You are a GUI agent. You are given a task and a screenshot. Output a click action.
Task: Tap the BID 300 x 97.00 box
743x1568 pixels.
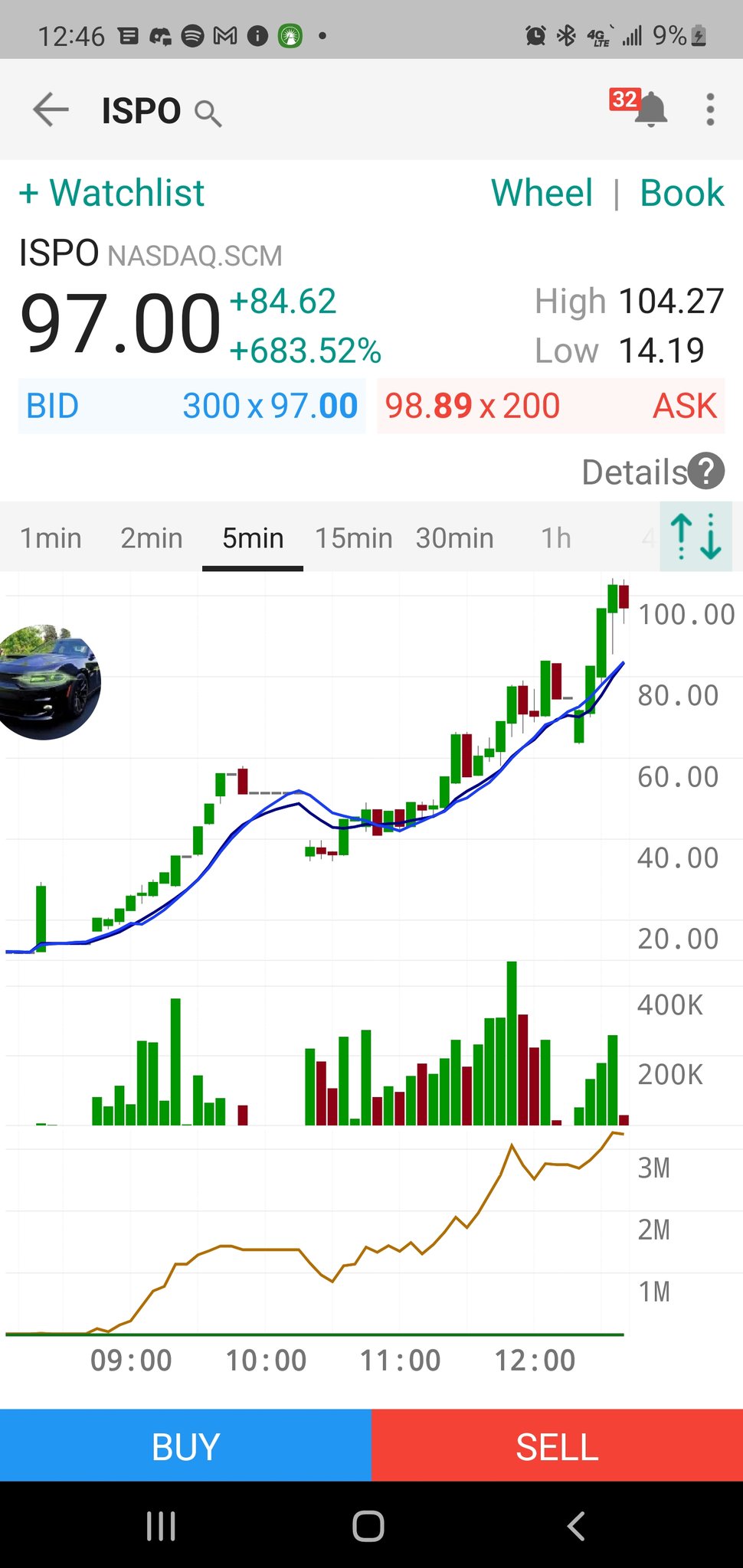[x=191, y=406]
